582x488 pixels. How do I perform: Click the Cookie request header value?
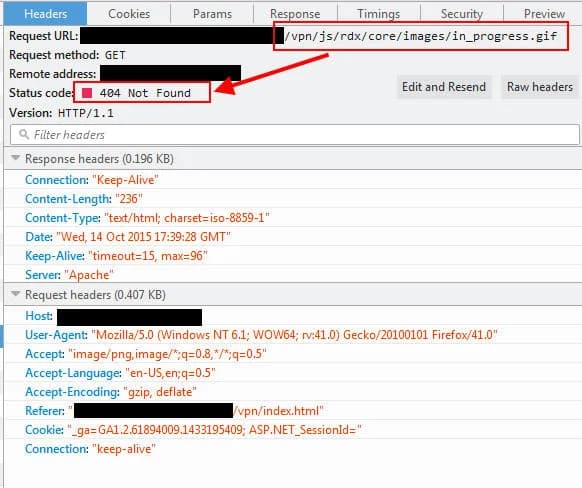(214, 430)
